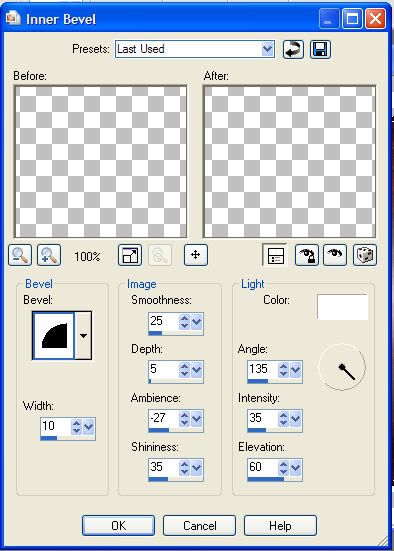This screenshot has height=551, width=394.
Task: Click the fit preview to window icon
Action: 130,255
